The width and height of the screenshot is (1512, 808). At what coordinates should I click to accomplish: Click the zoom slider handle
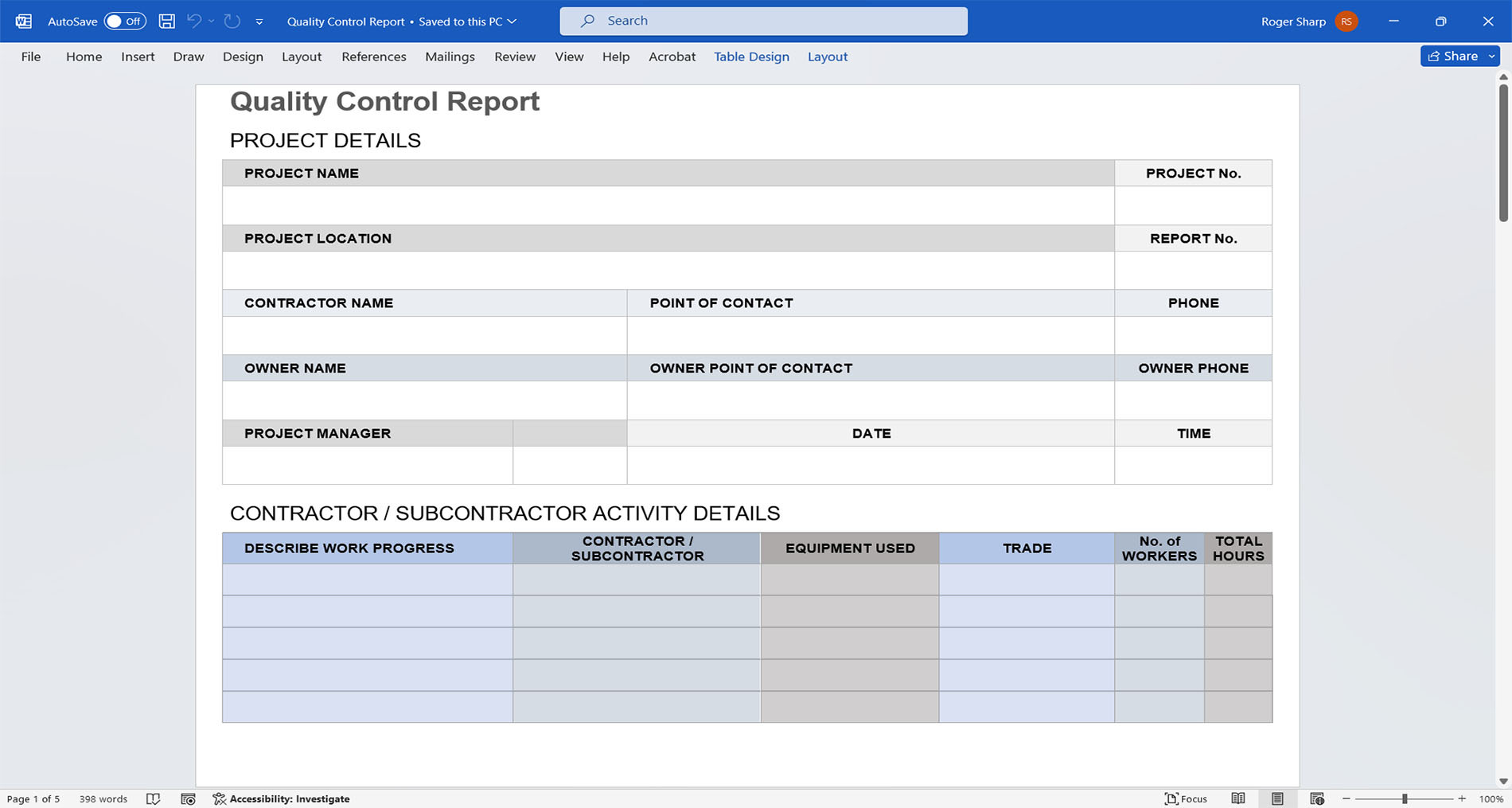(x=1405, y=798)
